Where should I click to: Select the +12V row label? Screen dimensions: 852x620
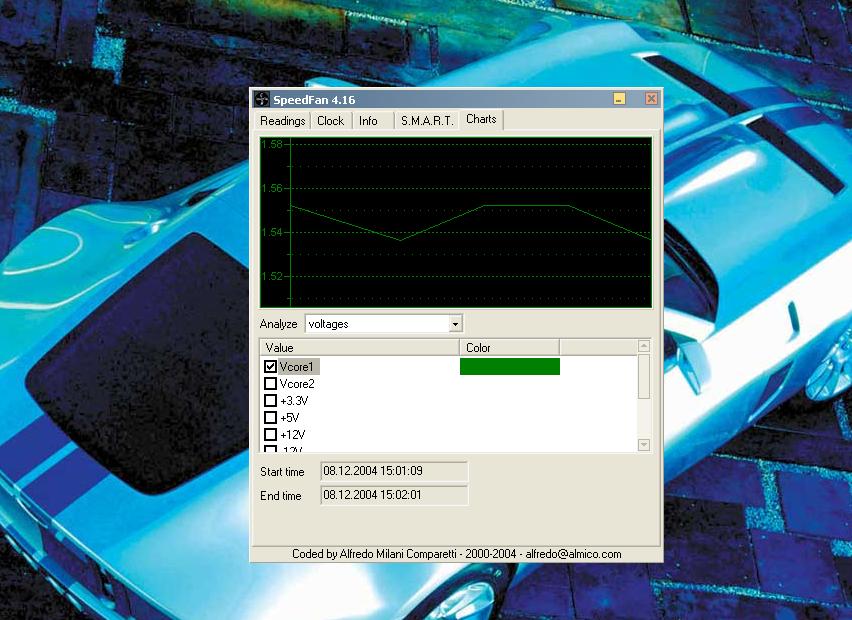(x=292, y=434)
